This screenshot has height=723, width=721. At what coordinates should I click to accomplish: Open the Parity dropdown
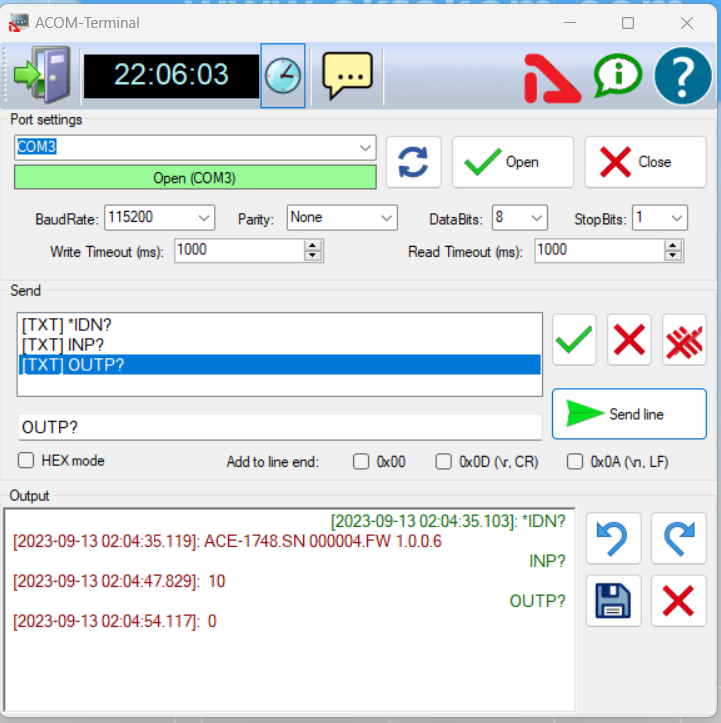[387, 218]
